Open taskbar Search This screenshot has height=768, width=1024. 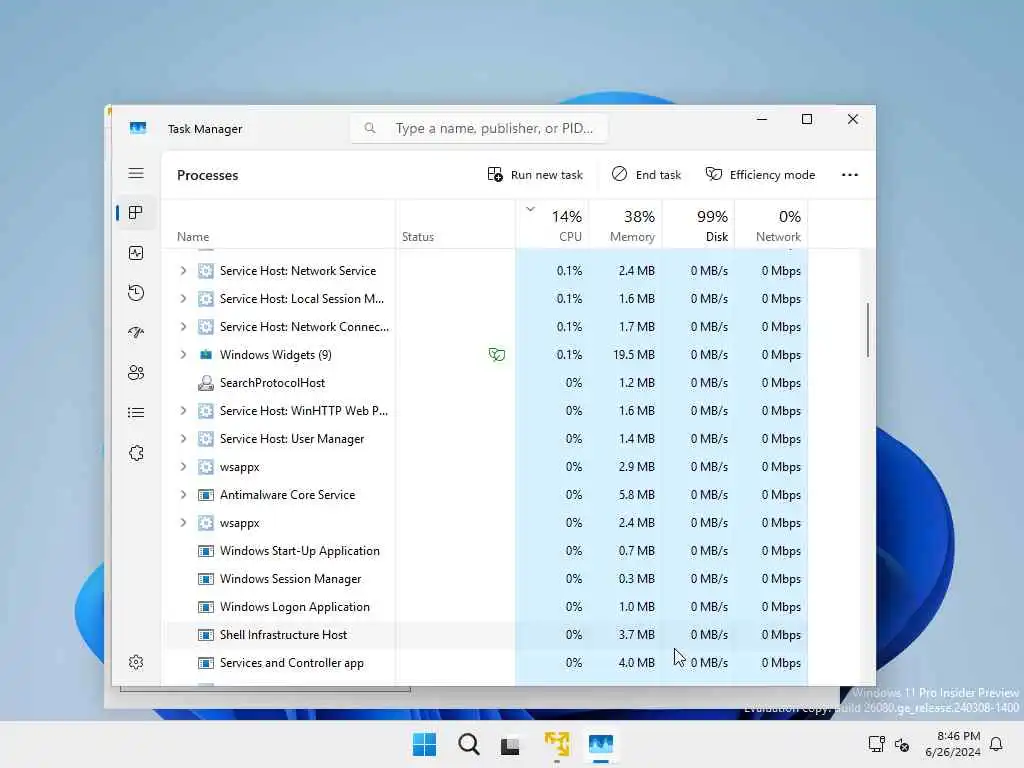pos(468,744)
